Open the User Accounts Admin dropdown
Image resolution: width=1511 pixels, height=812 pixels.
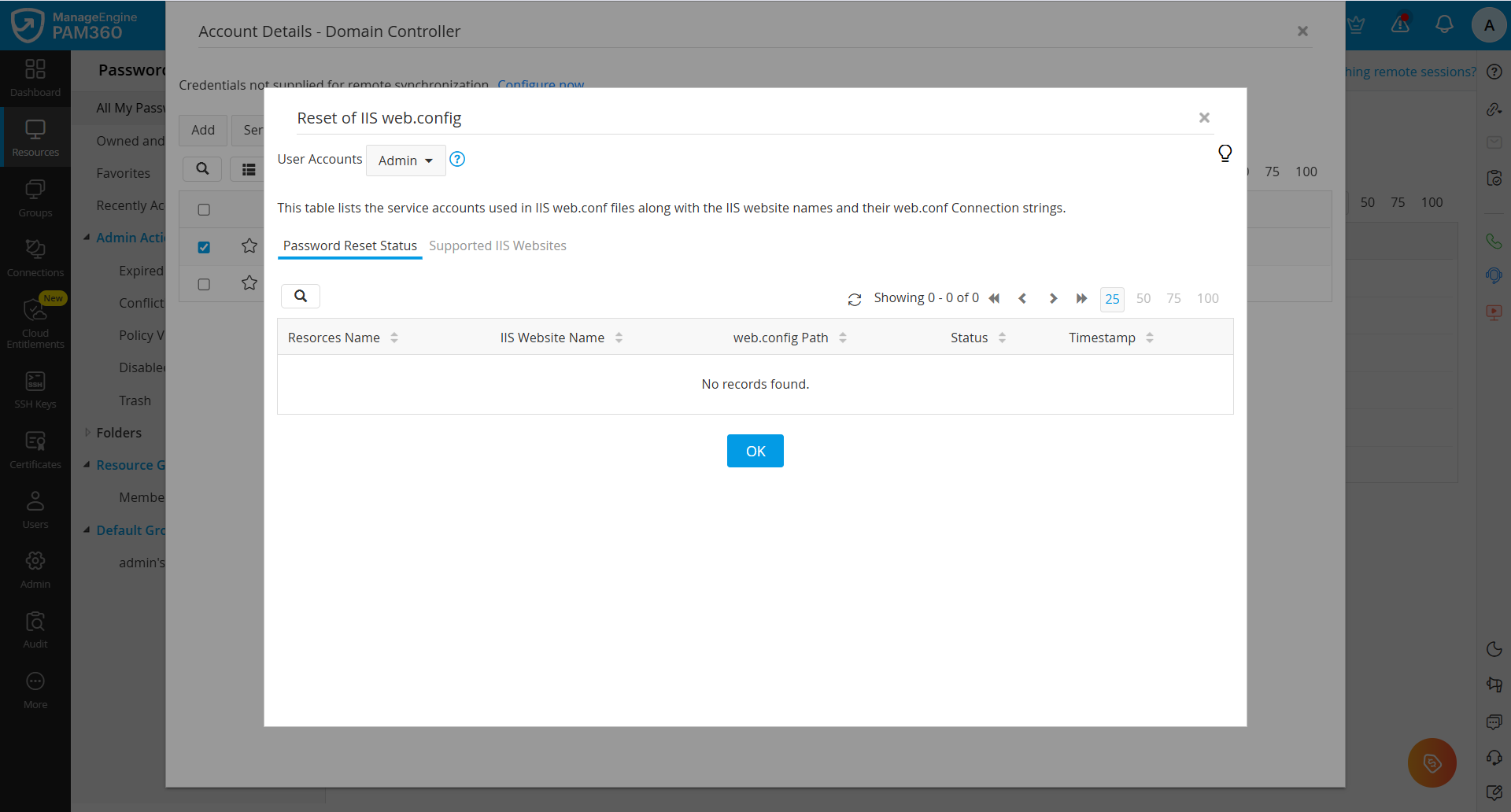405,160
